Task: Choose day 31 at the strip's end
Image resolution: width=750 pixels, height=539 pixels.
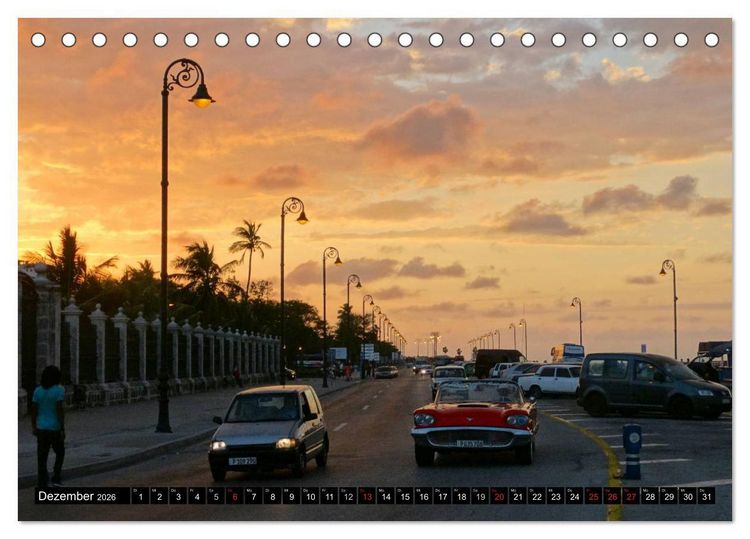Action: 707,496
